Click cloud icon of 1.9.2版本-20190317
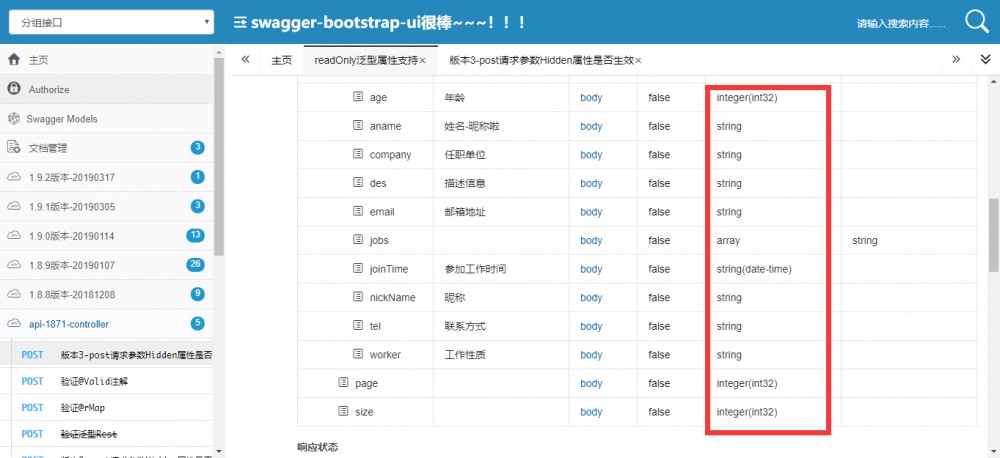Viewport: 1000px width, 458px height. pyautogui.click(x=14, y=177)
